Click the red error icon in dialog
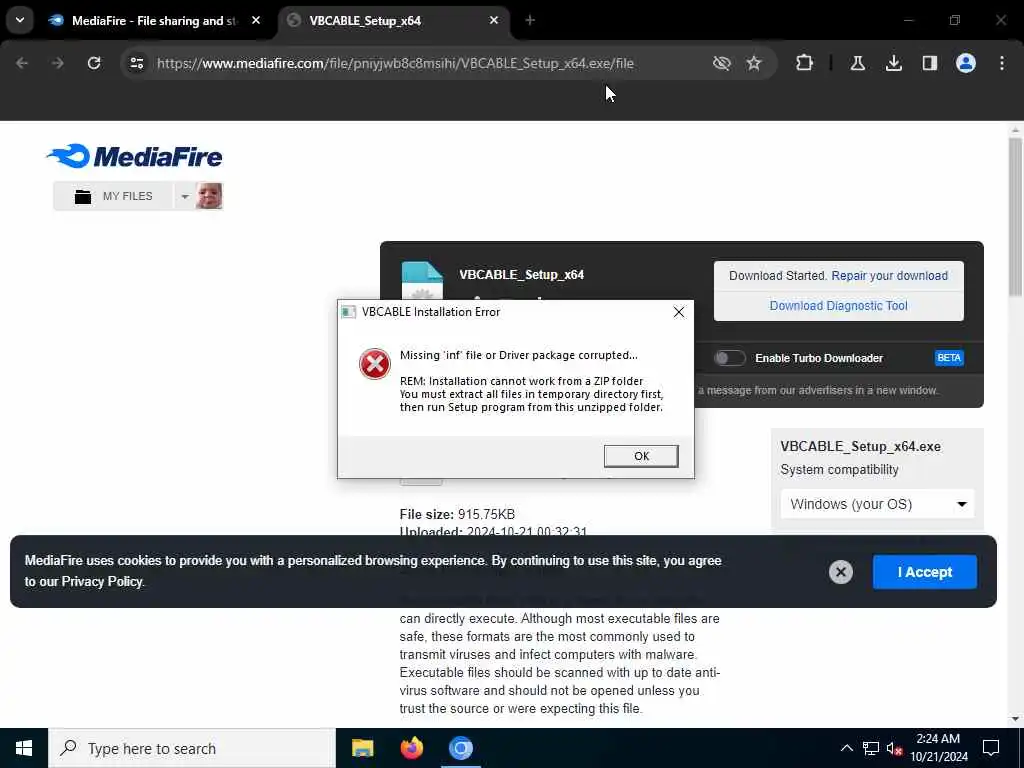The image size is (1024, 768). (375, 364)
